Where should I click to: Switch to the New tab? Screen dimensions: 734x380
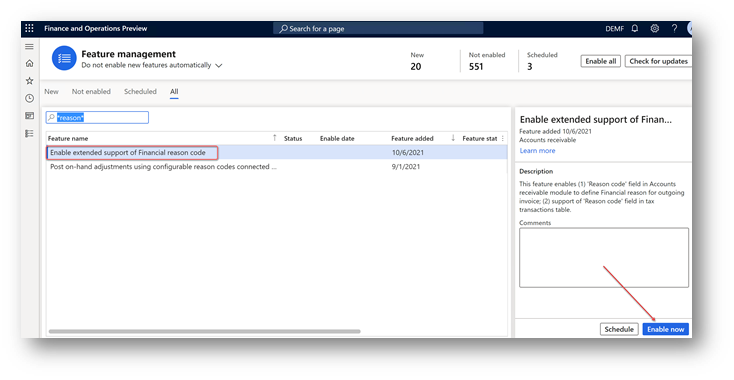[51, 92]
